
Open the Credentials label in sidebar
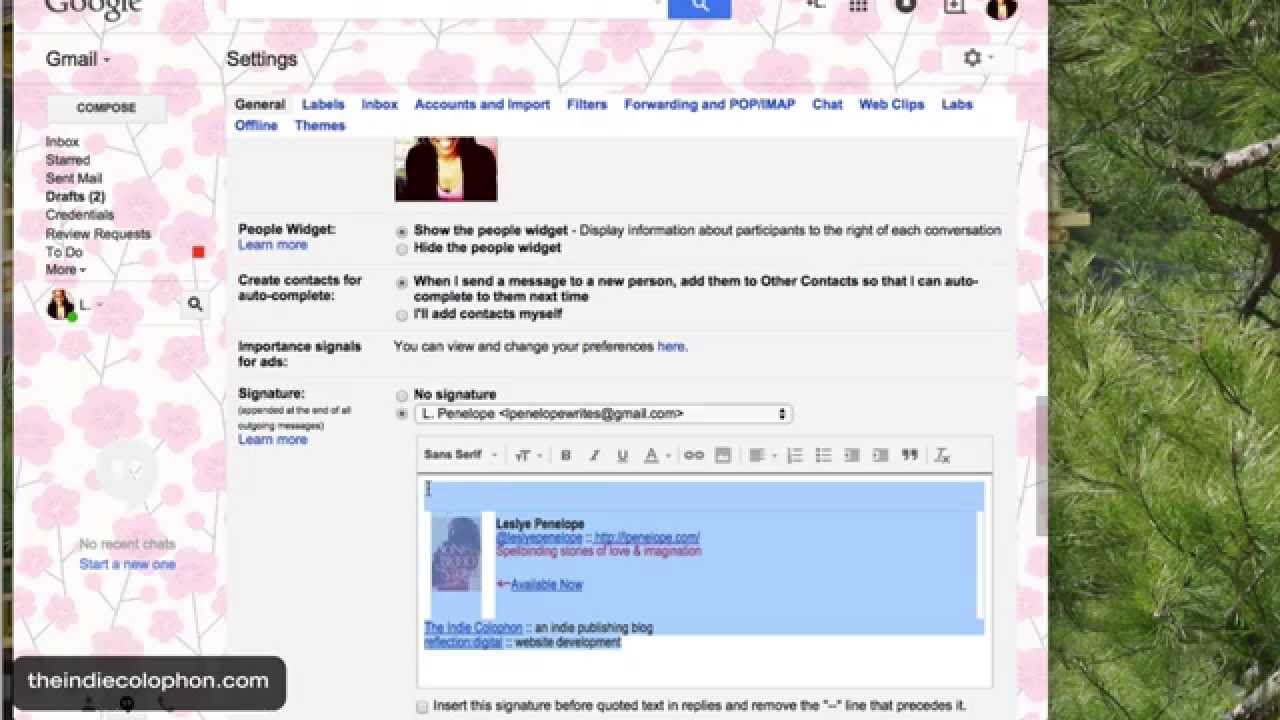click(79, 215)
